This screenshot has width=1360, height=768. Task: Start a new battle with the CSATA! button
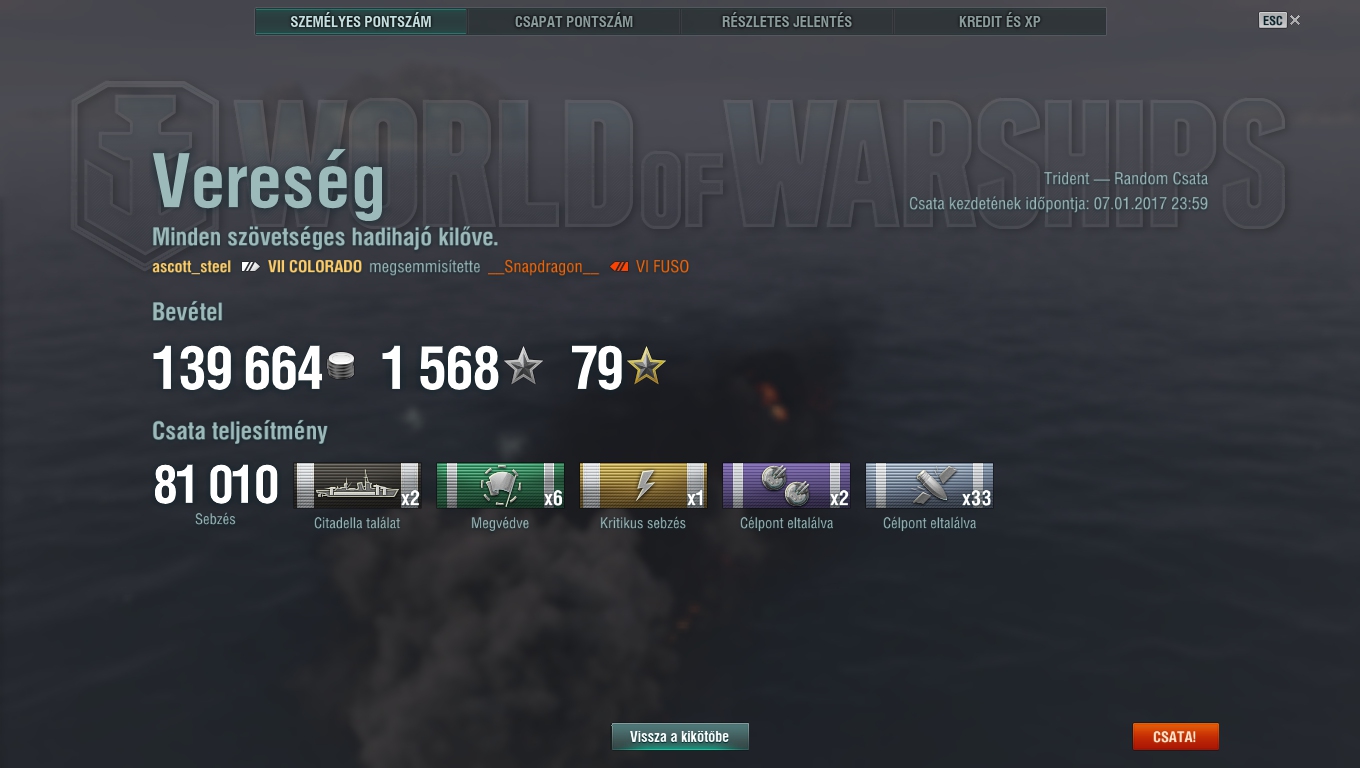1175,737
